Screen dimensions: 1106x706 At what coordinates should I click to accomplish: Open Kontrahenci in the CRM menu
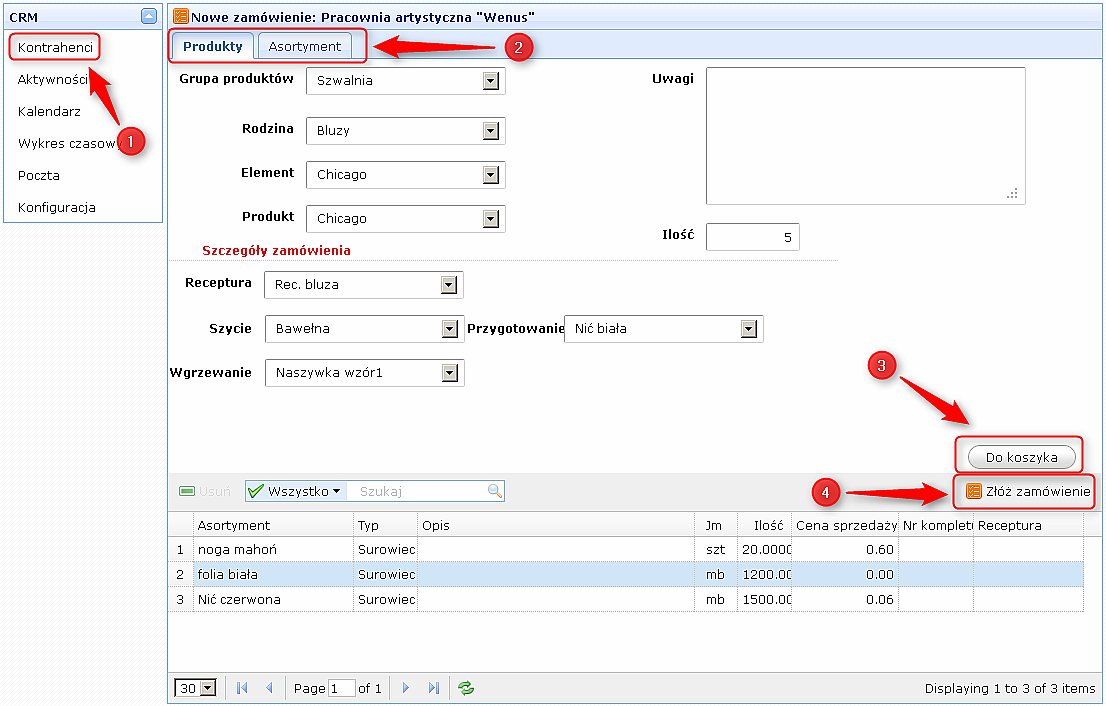[55, 48]
